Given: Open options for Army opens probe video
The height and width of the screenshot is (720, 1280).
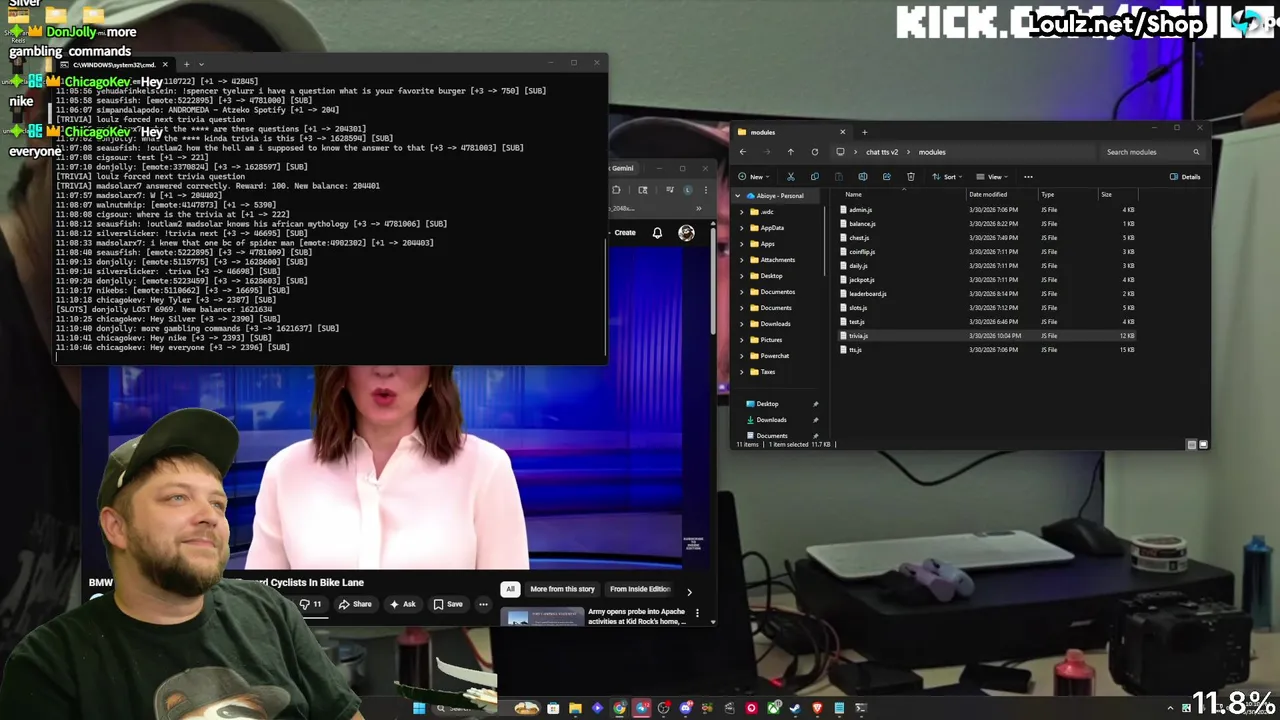Looking at the screenshot, I should (697, 613).
